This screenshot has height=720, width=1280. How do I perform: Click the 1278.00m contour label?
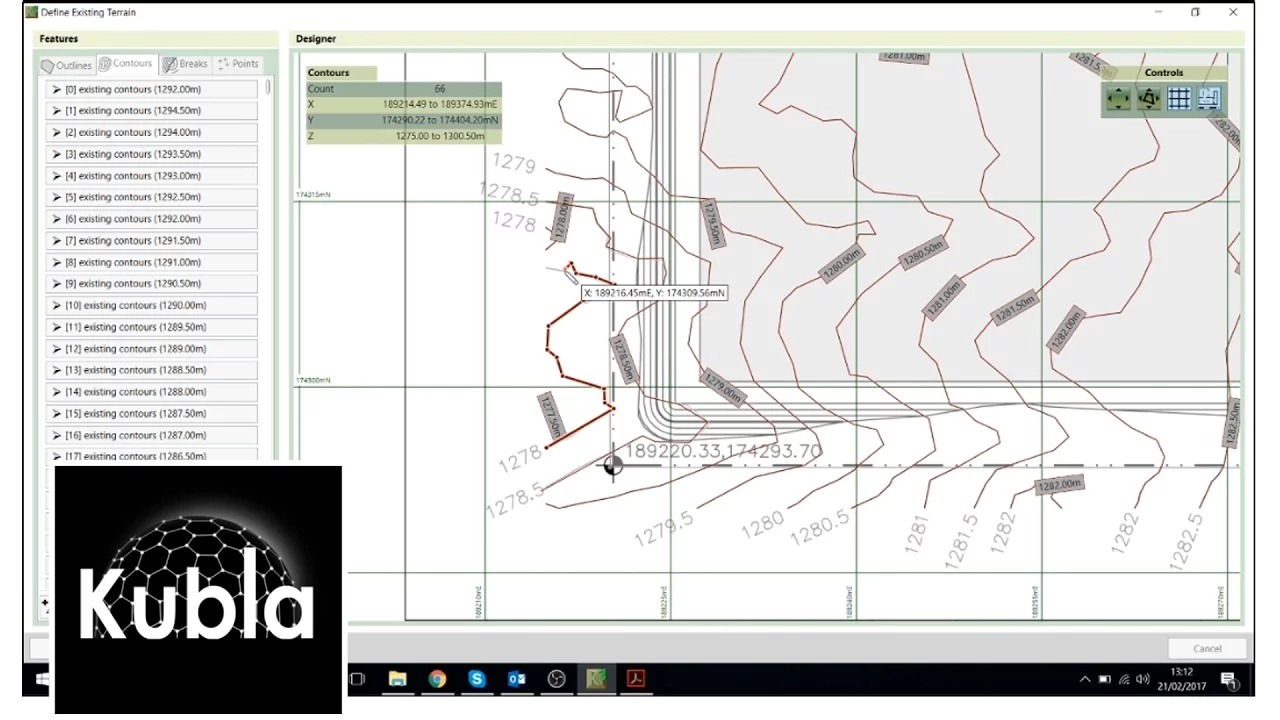pos(562,216)
